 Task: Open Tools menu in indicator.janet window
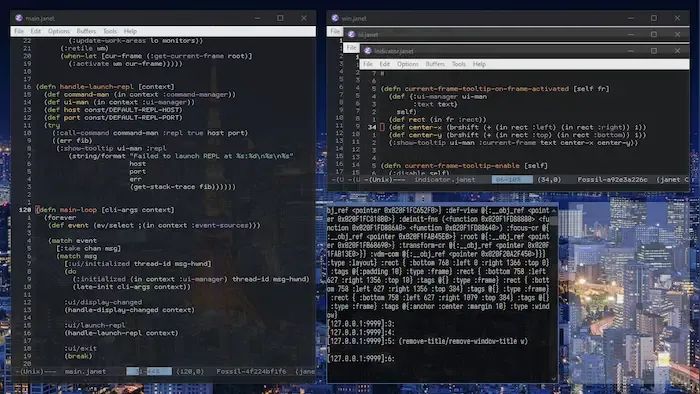click(x=458, y=64)
